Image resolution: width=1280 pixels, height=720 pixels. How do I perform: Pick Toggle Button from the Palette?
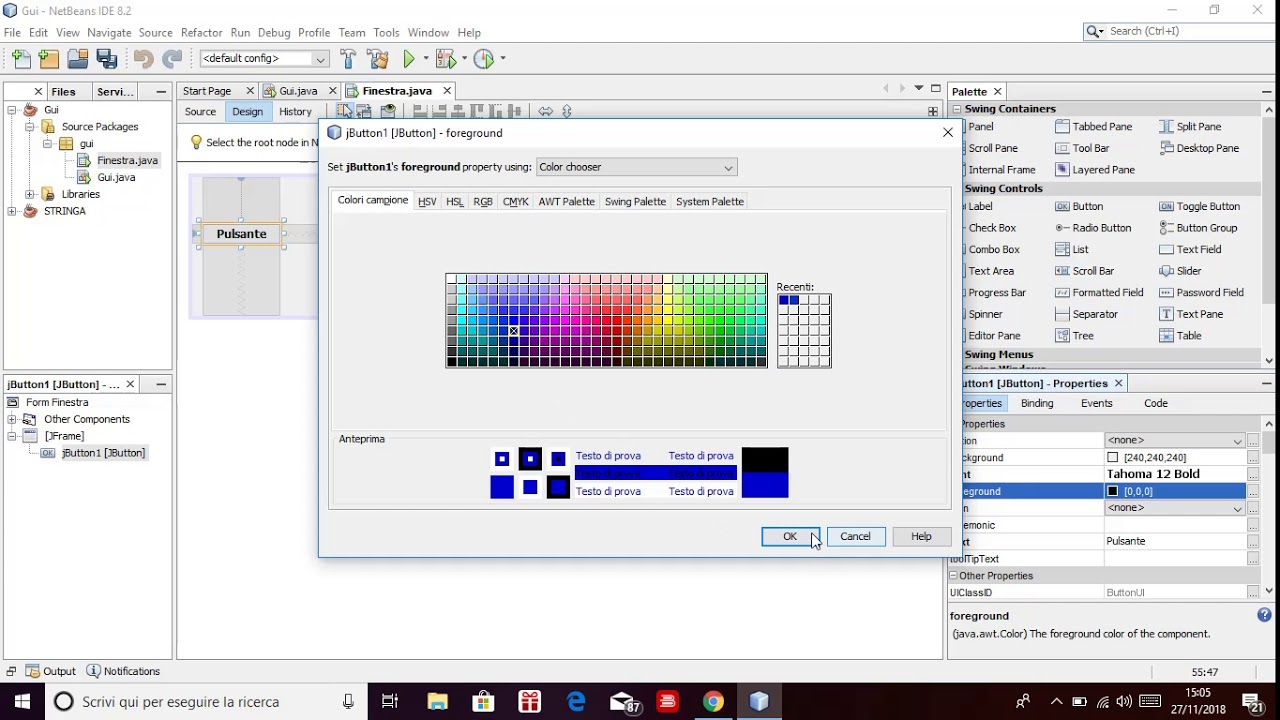(1199, 206)
